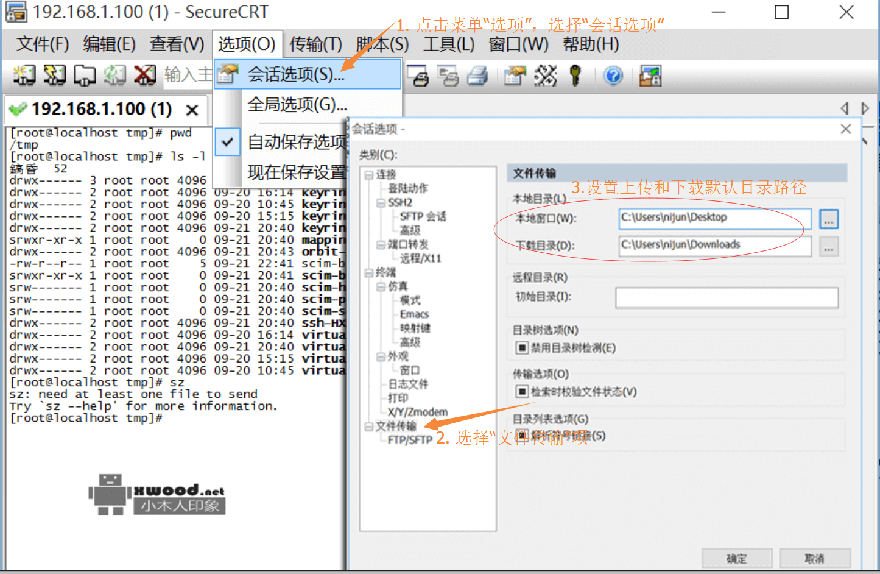Toggle 检索时校验文件状态(V) checkbox

click(x=522, y=392)
